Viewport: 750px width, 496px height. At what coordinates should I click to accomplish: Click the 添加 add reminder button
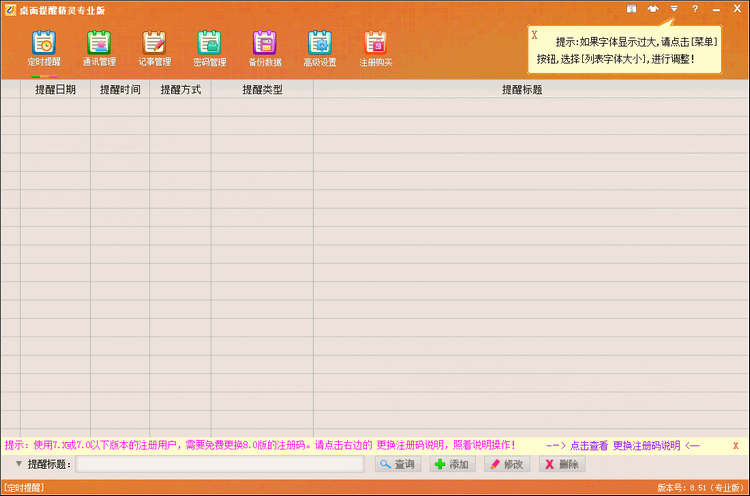(x=452, y=464)
